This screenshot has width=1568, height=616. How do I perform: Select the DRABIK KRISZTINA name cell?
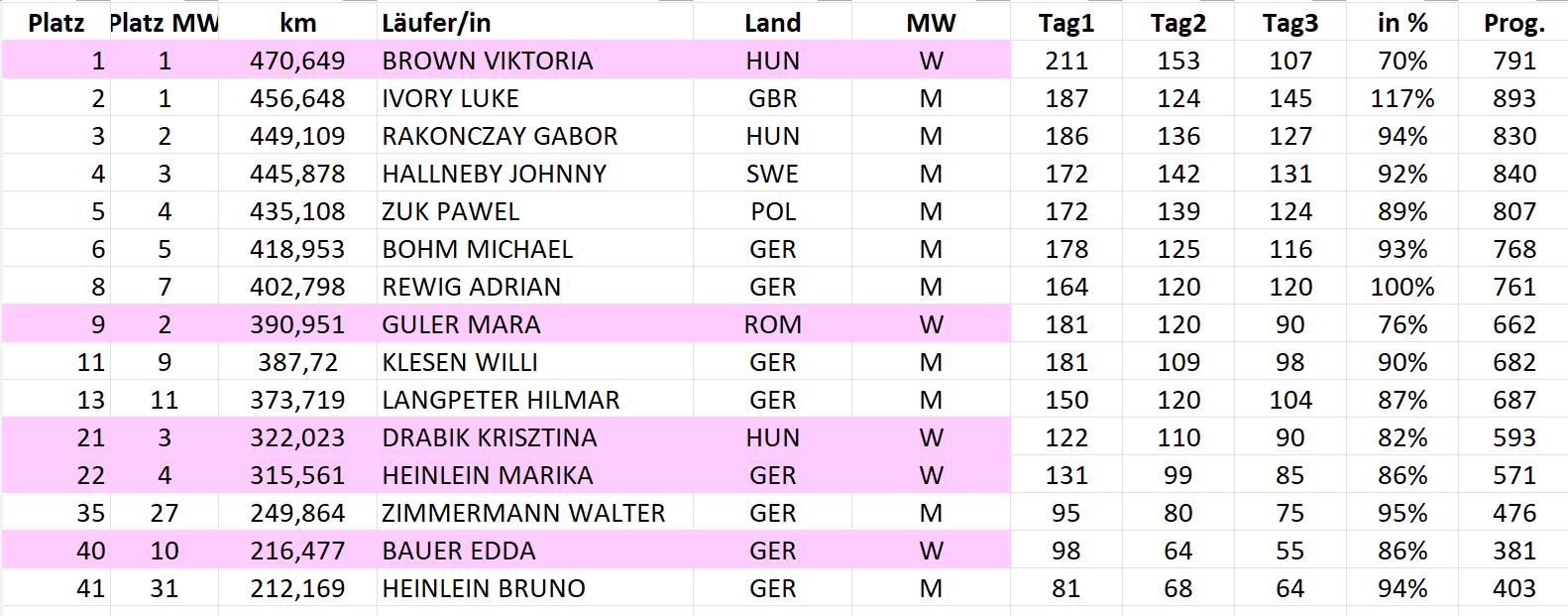click(489, 437)
